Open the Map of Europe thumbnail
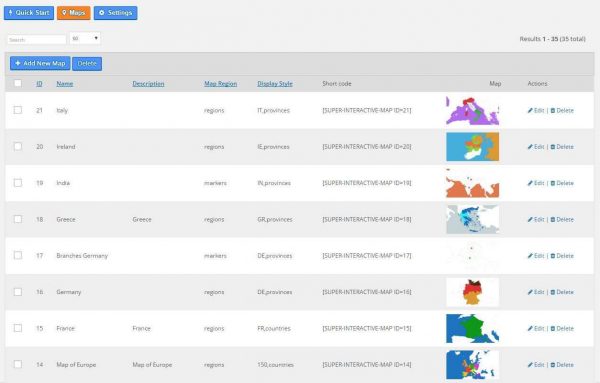 [x=473, y=365]
